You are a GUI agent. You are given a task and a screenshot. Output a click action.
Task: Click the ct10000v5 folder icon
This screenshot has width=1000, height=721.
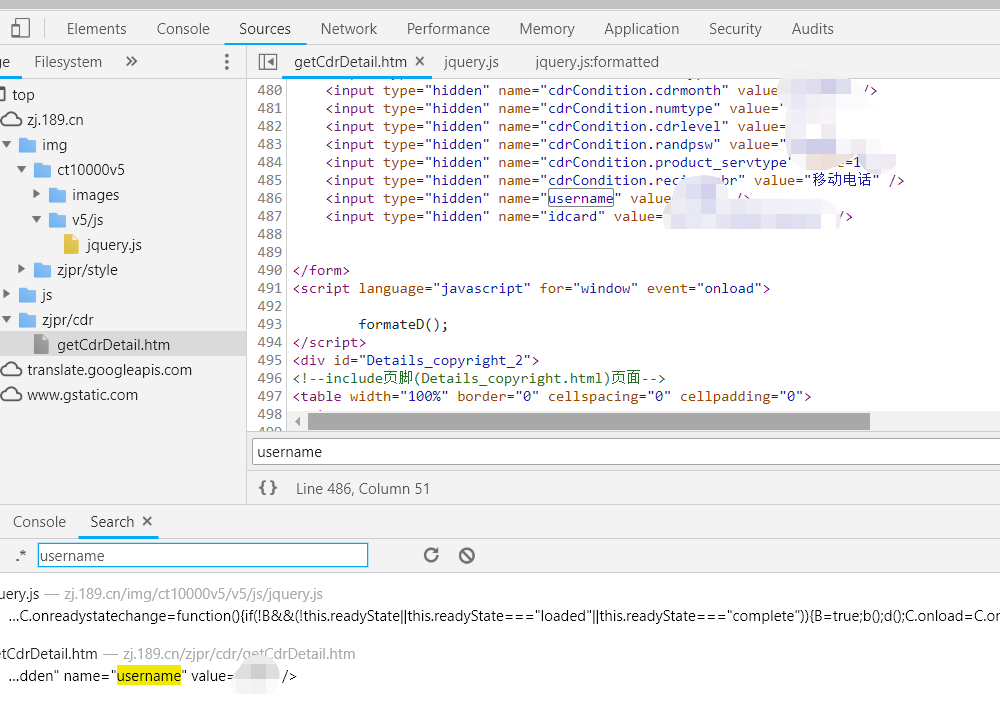point(42,170)
